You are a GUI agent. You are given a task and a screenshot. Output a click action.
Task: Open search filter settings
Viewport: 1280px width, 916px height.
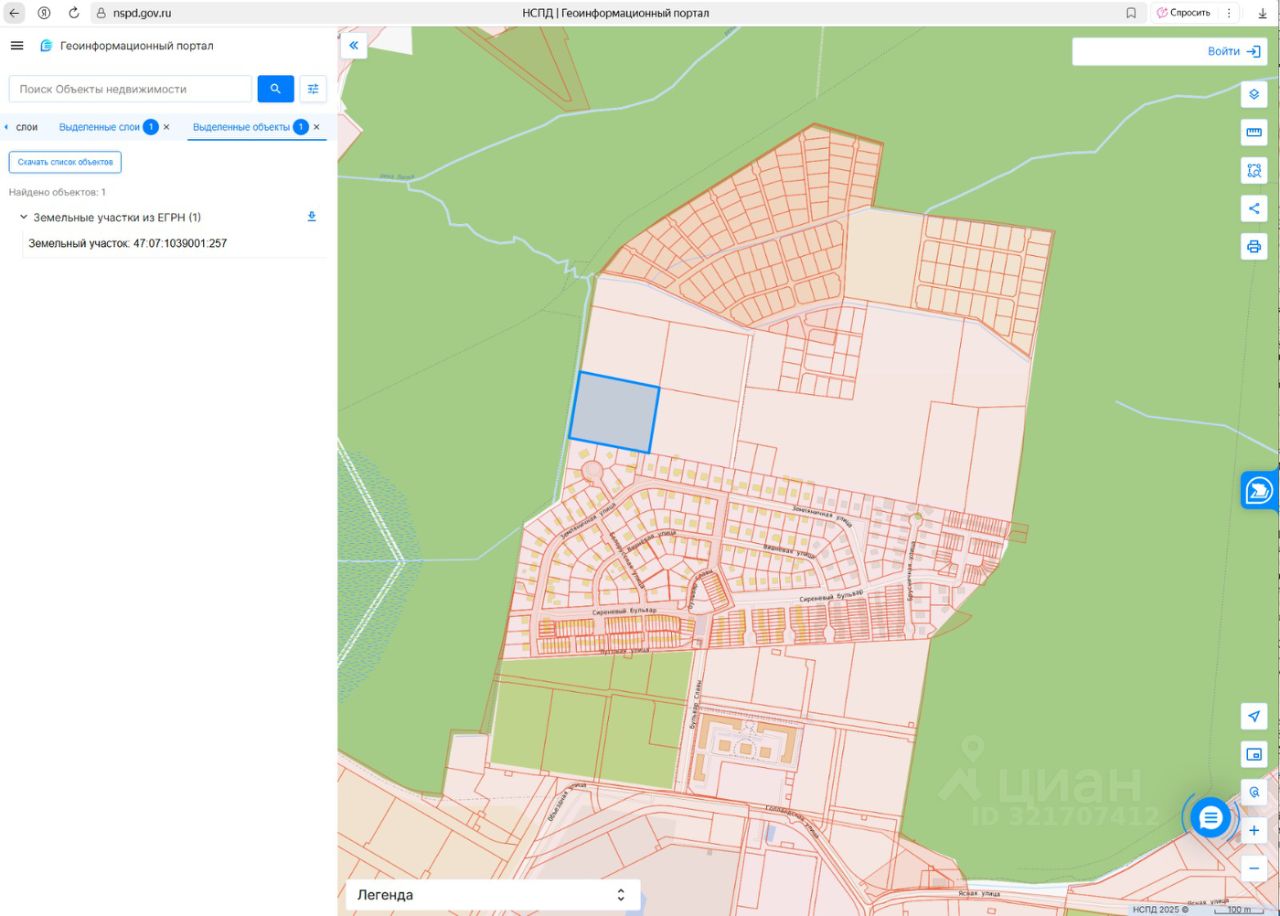[313, 89]
